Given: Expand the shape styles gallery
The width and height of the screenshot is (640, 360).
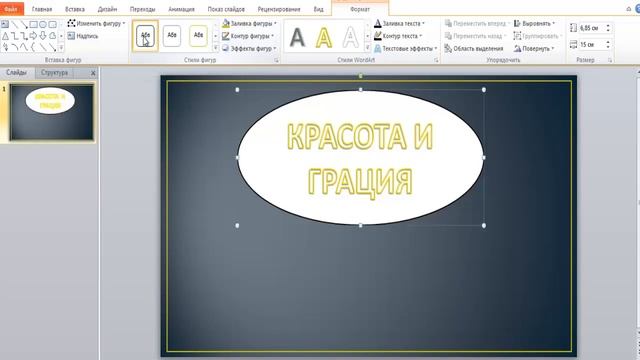Looking at the screenshot, I should 216,48.
